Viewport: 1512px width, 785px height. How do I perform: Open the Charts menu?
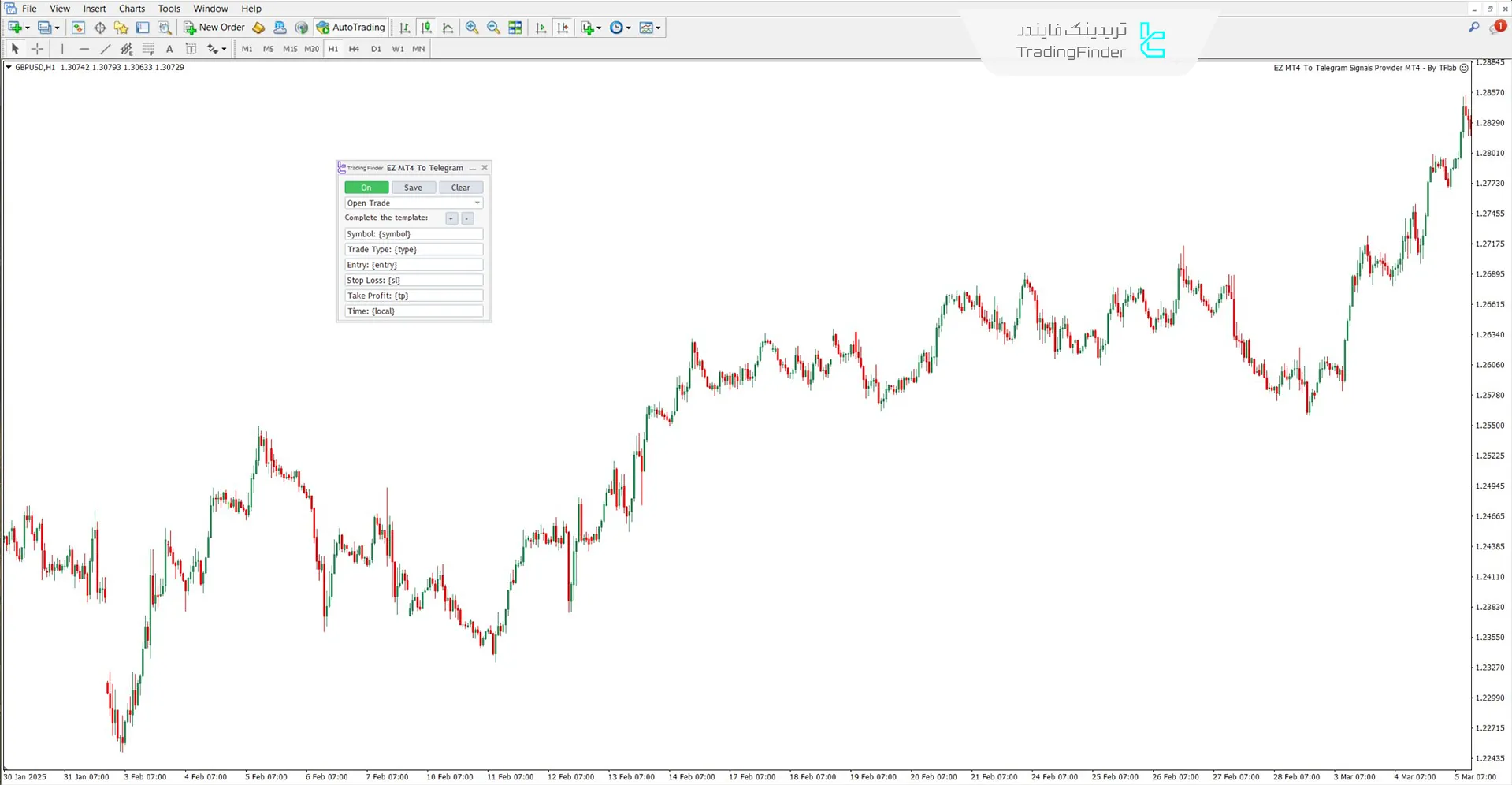point(132,9)
